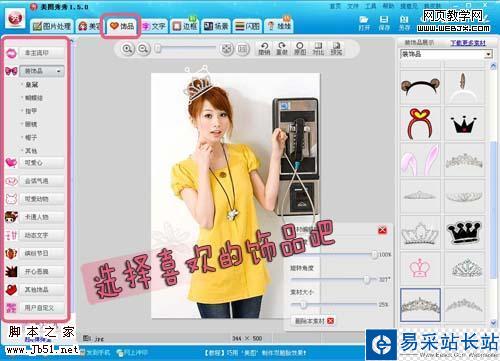Click the 旋转角度 rotation slider handle
The width and height of the screenshot is (500, 361).
(x=367, y=279)
